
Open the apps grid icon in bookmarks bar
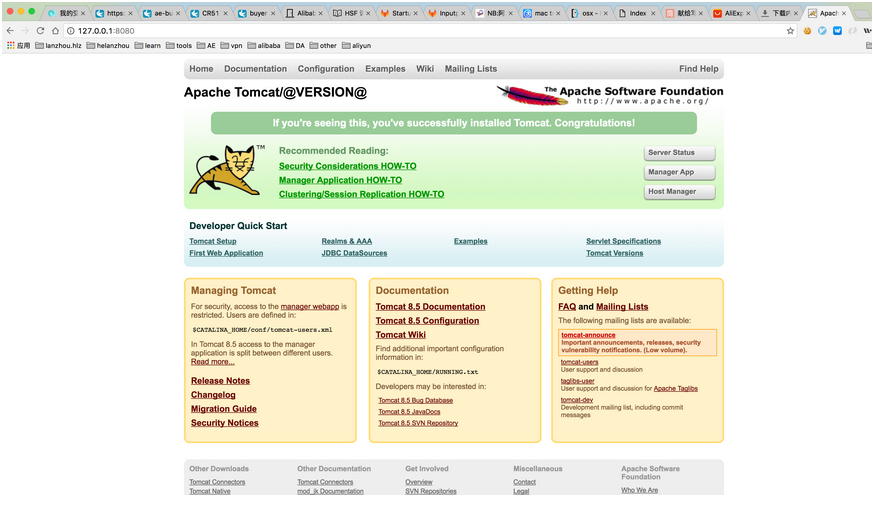point(11,46)
